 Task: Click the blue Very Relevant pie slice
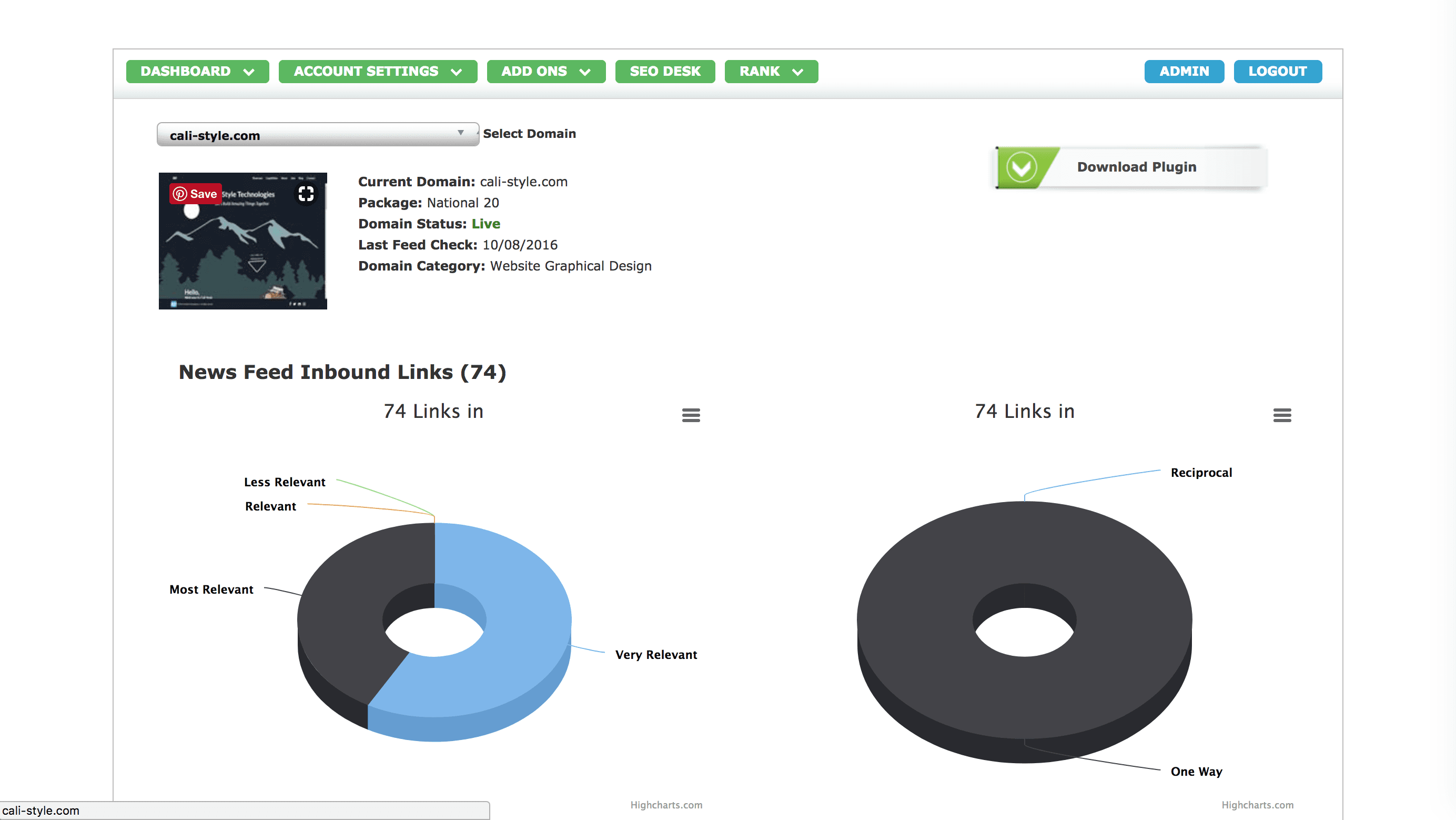coord(525,628)
